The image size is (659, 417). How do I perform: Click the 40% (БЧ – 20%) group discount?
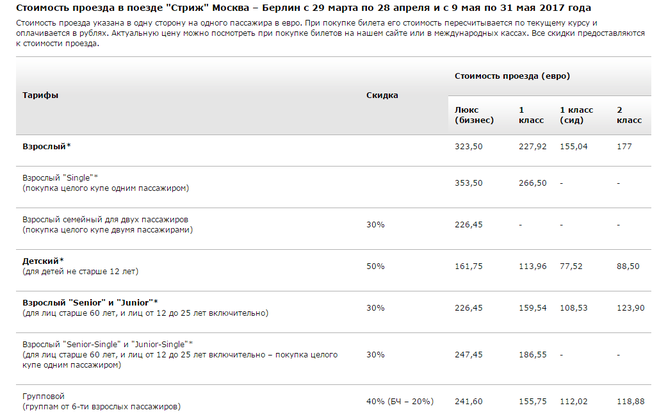[x=400, y=401]
